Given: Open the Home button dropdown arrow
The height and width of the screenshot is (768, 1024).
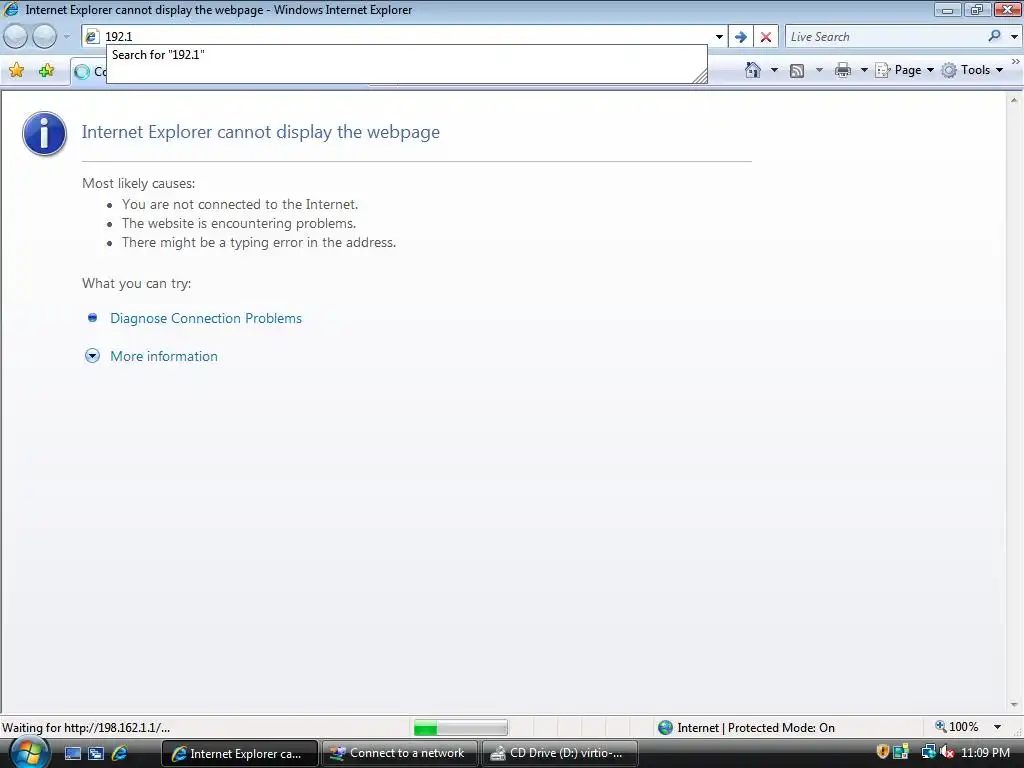Looking at the screenshot, I should point(774,70).
